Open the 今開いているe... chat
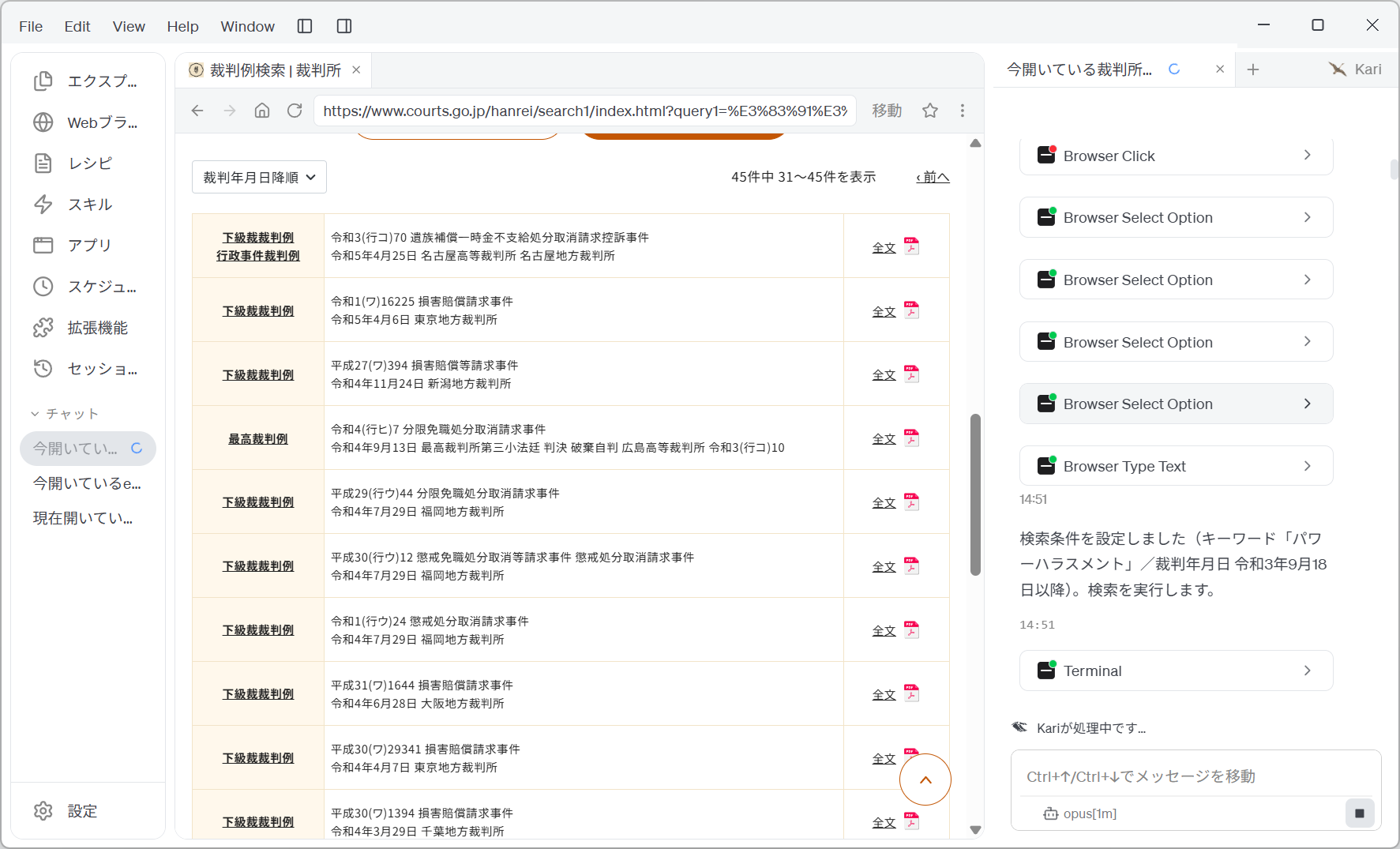Image resolution: width=1400 pixels, height=849 pixels. 88,483
